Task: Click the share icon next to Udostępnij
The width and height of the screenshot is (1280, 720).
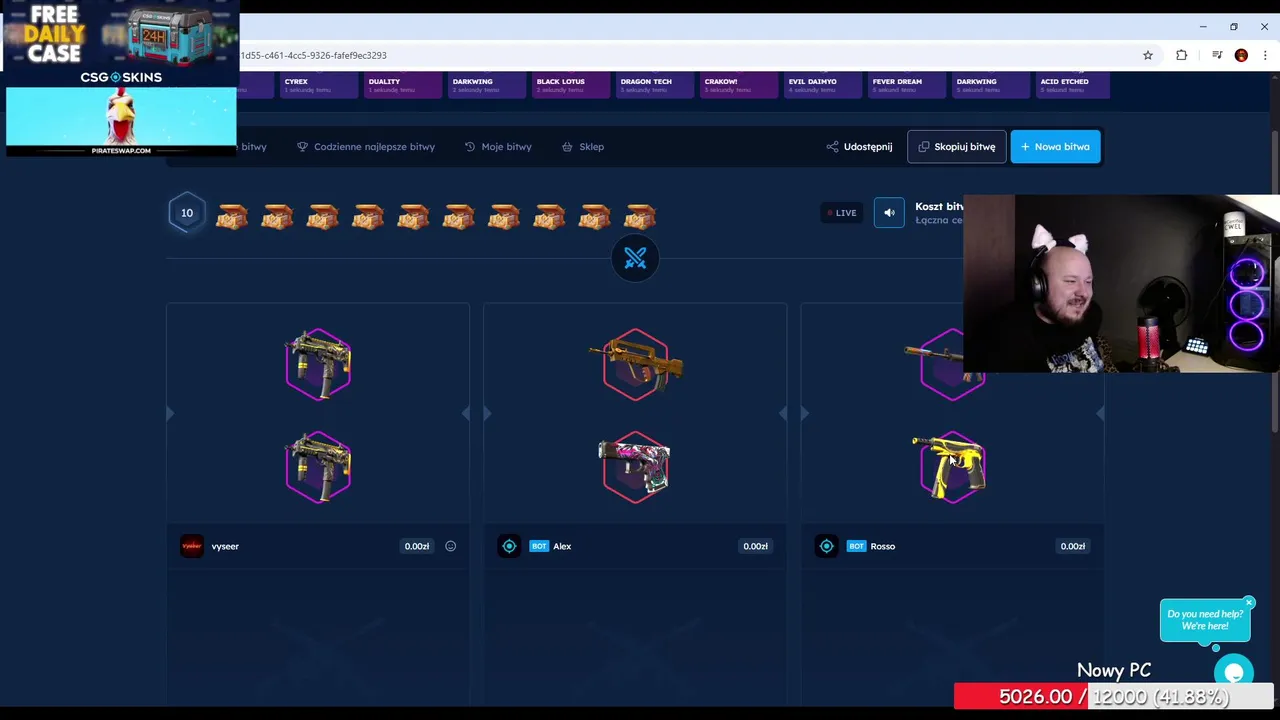Action: point(832,147)
